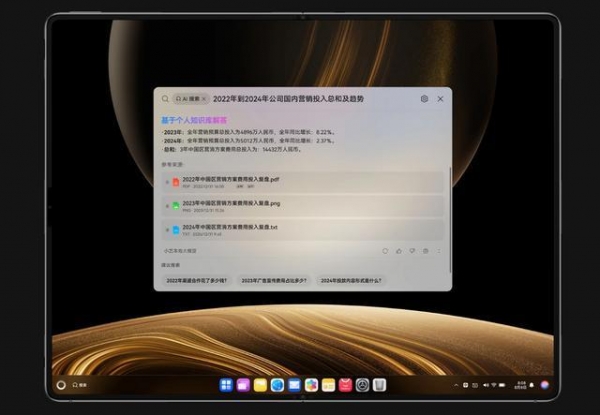Expand the 2022 pdf source entry
Viewport: 600px width, 415px height.
[x=167, y=182]
